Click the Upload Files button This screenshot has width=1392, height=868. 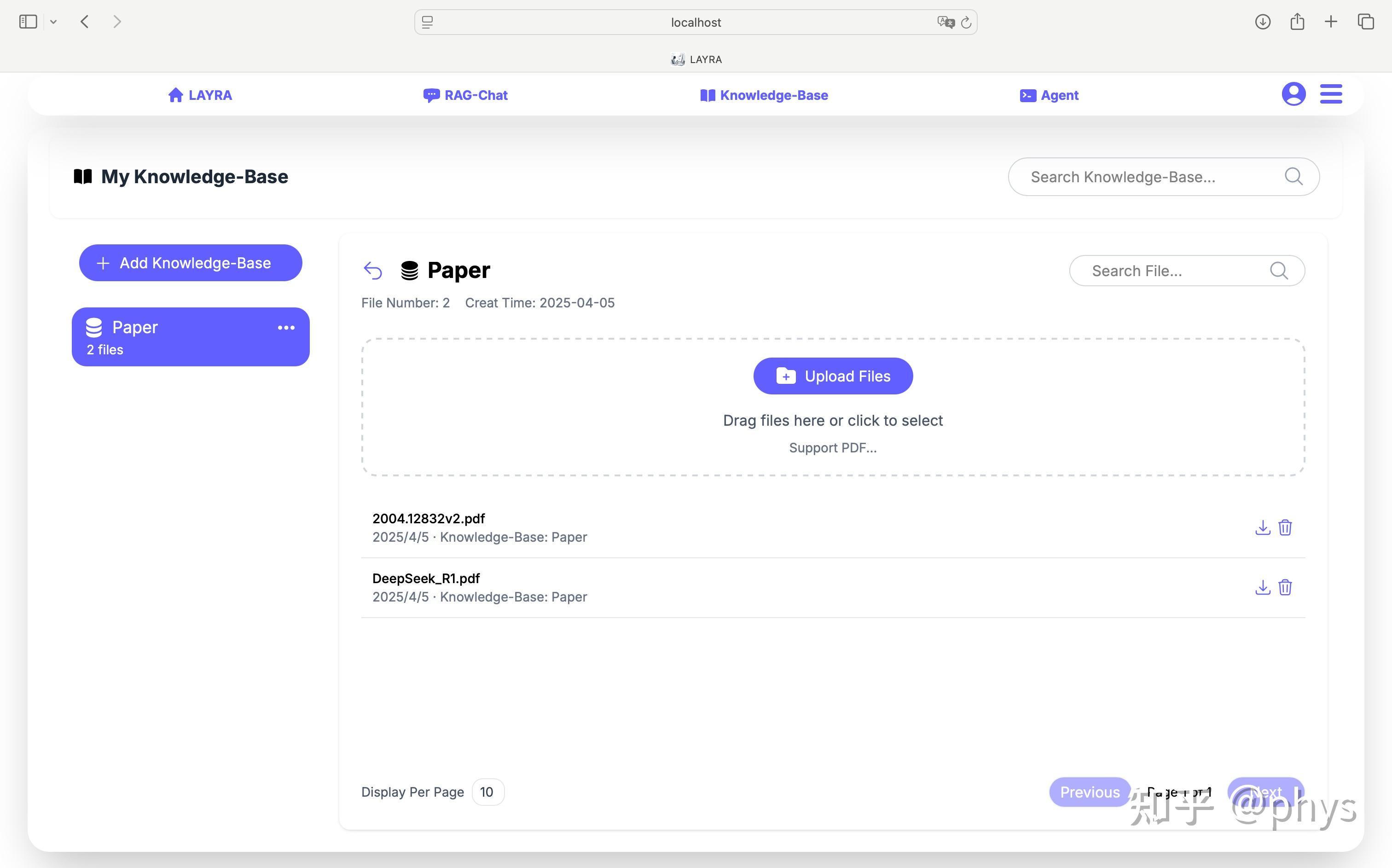point(833,376)
